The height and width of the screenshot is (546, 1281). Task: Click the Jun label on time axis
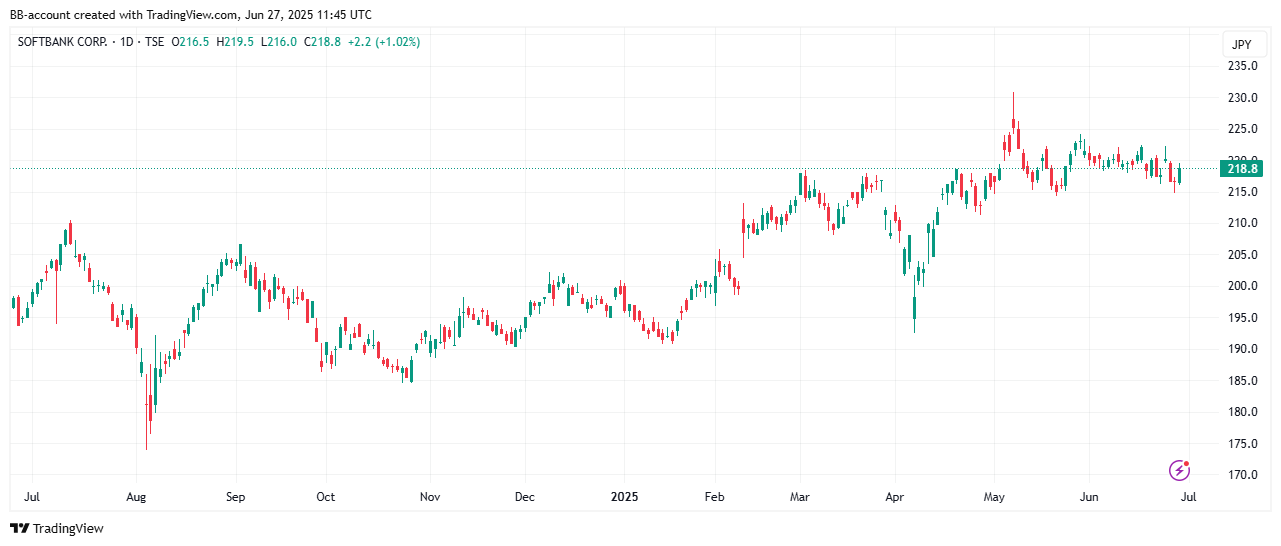(1090, 496)
